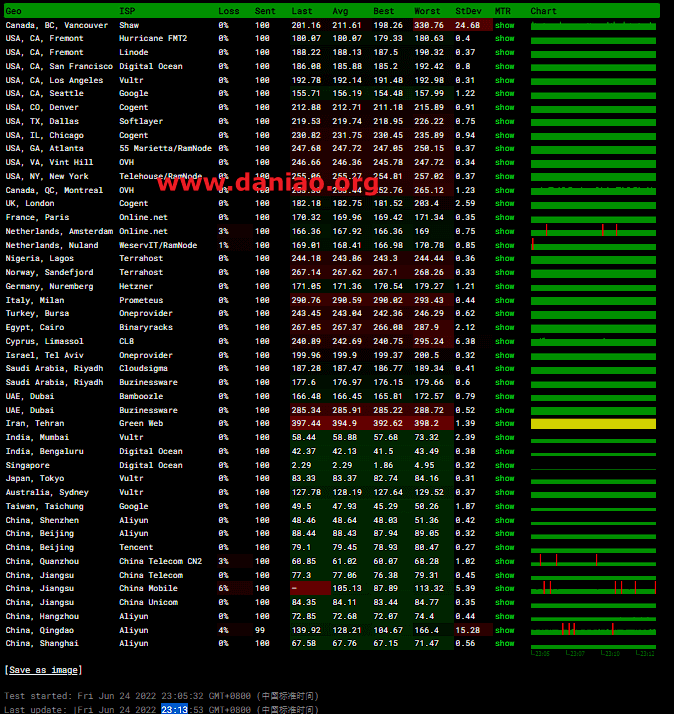
Task: Show MTR for San Francisco Digital Ocean
Action: [x=505, y=66]
